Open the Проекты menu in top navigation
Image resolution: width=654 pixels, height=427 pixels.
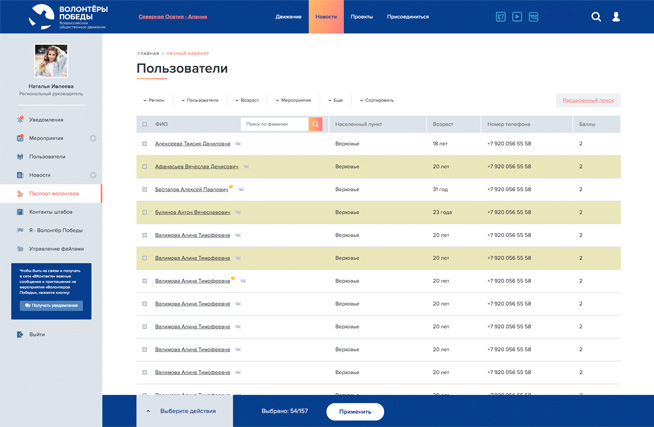[x=361, y=17]
